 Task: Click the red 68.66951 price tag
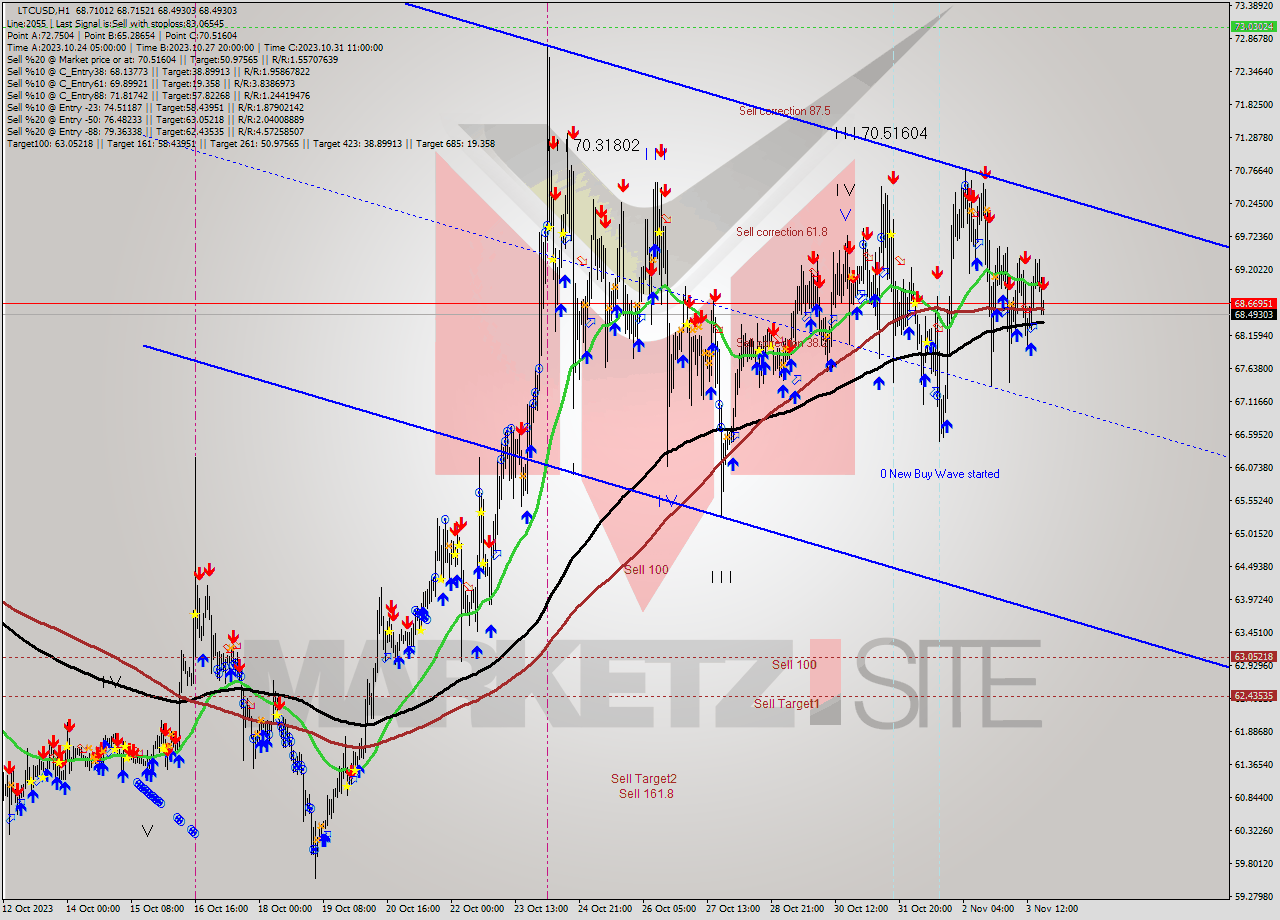click(1253, 303)
